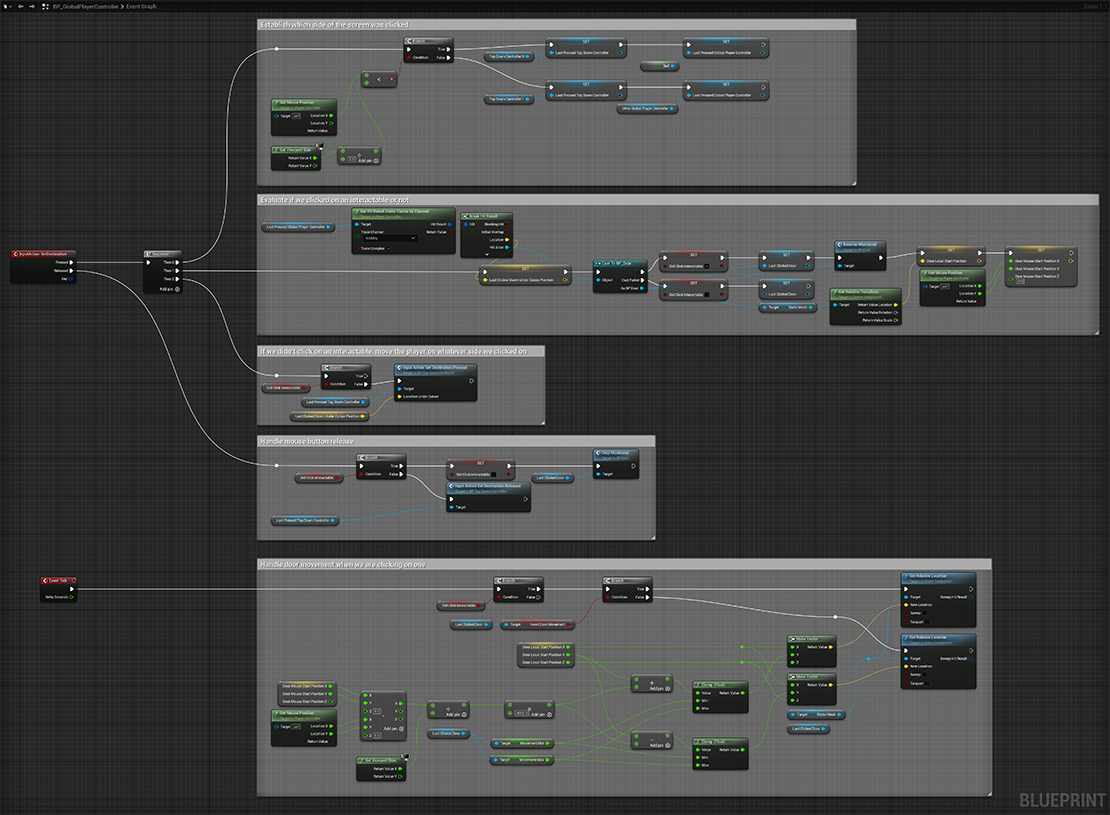Select the Self reference node

[x=660, y=66]
